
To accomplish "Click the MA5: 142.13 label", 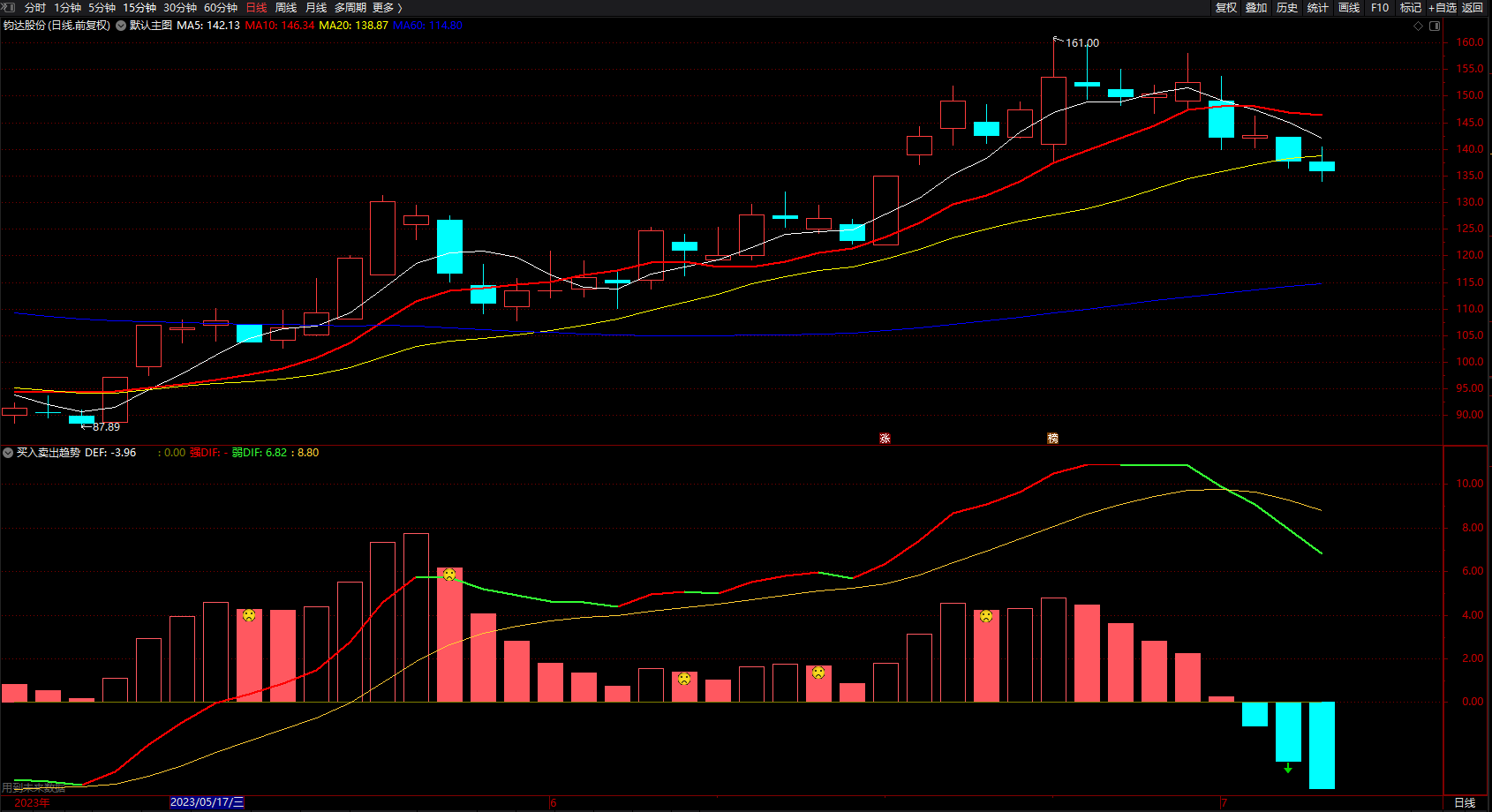I will pyautogui.click(x=208, y=26).
